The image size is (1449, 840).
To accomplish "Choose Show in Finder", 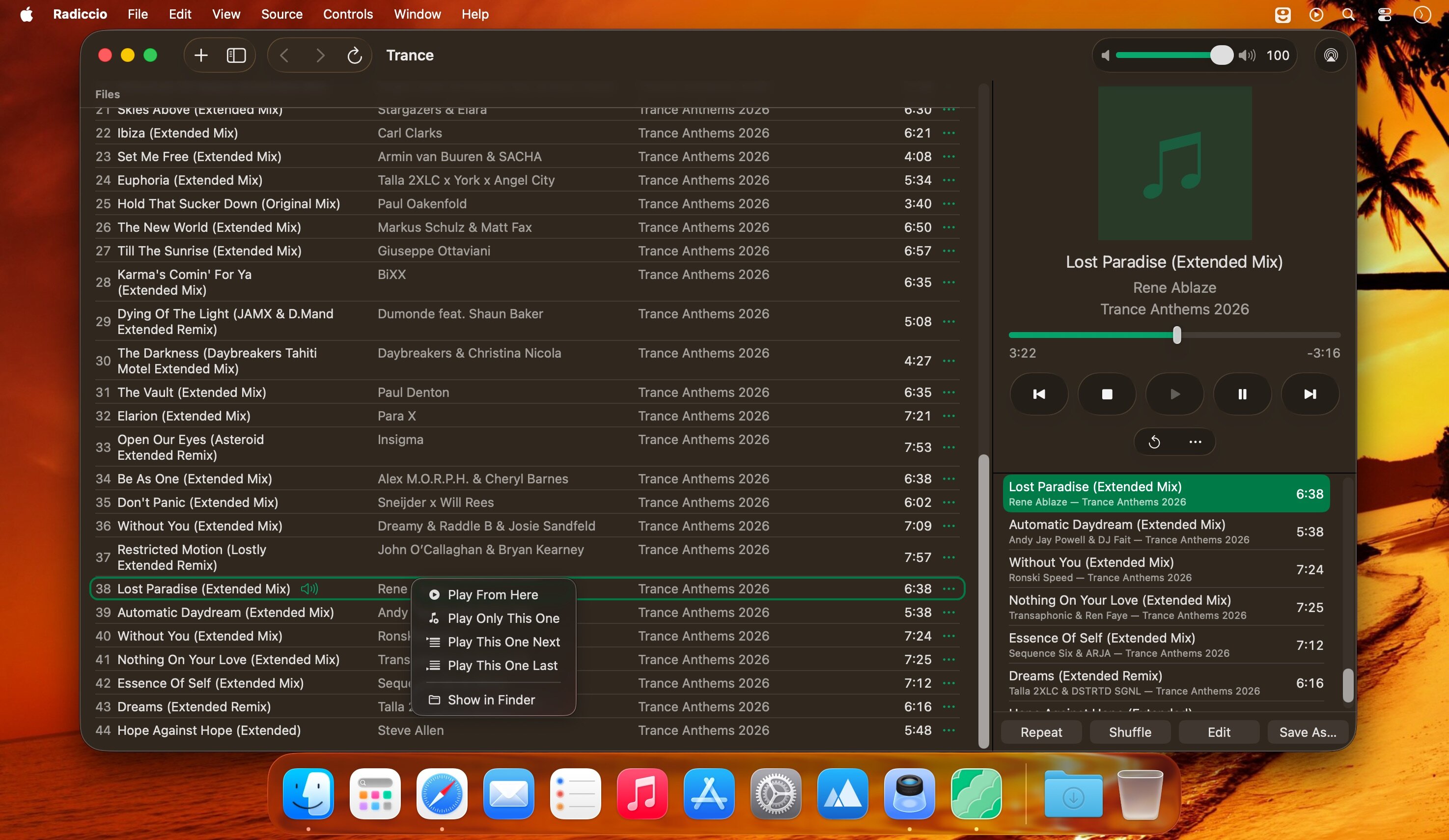I will coord(493,700).
